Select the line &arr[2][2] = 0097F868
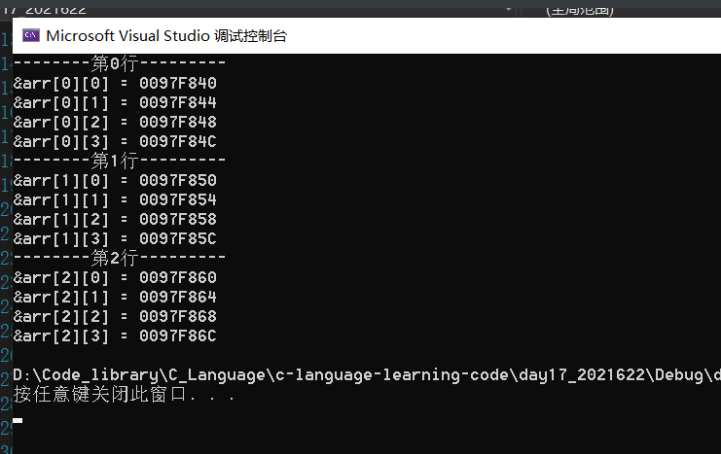 [x=115, y=316]
